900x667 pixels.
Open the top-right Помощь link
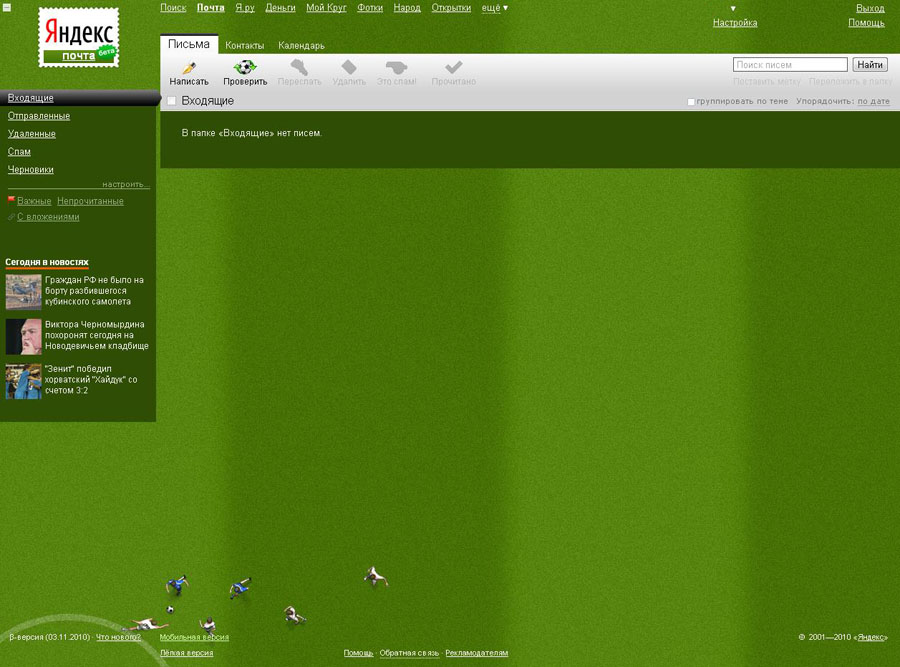[x=866, y=23]
